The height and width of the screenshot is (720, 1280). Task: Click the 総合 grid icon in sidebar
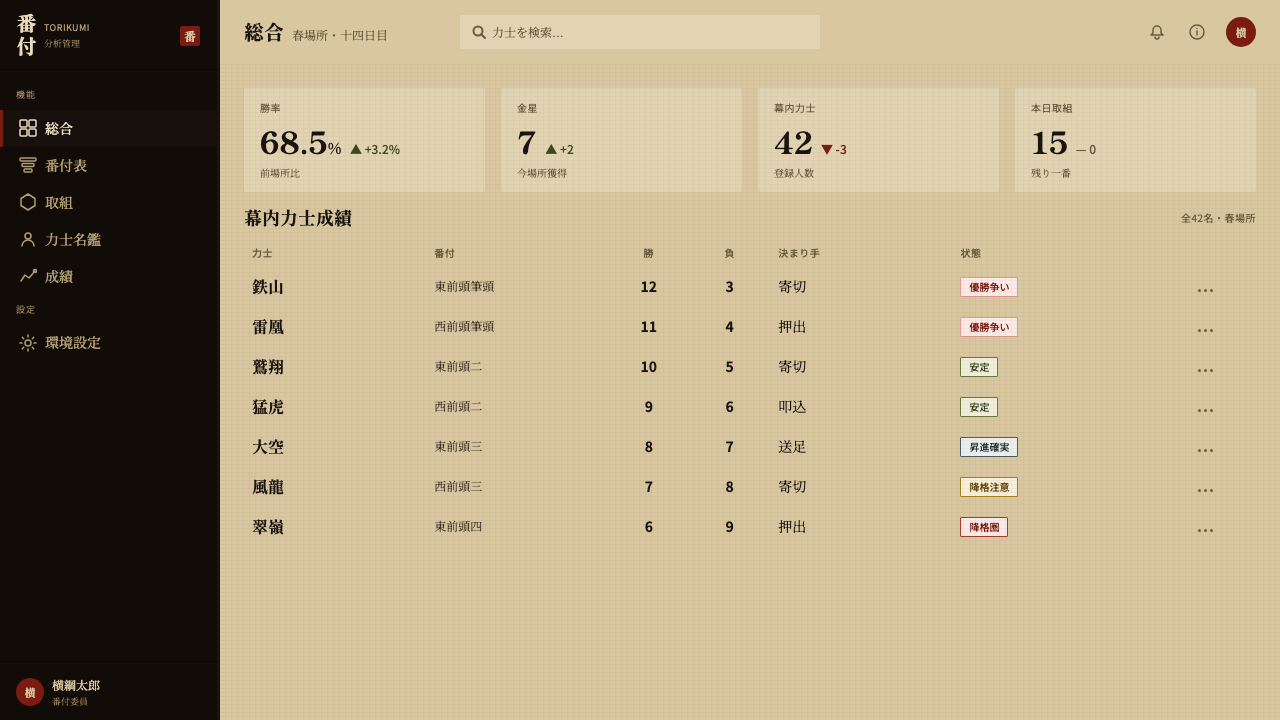pyautogui.click(x=28, y=128)
